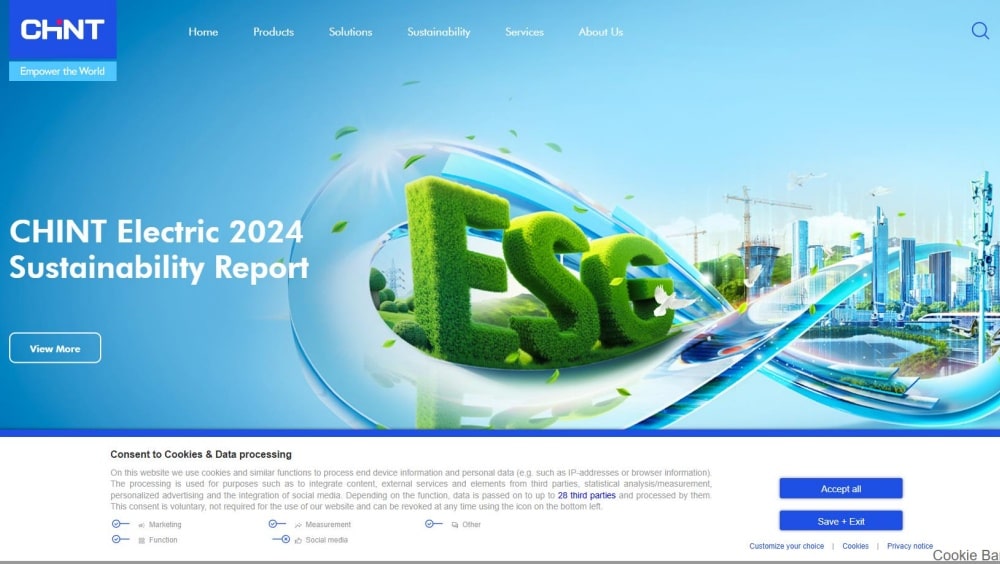The image size is (1000, 564).
Task: Open the 28 third parties link
Action: coord(587,495)
